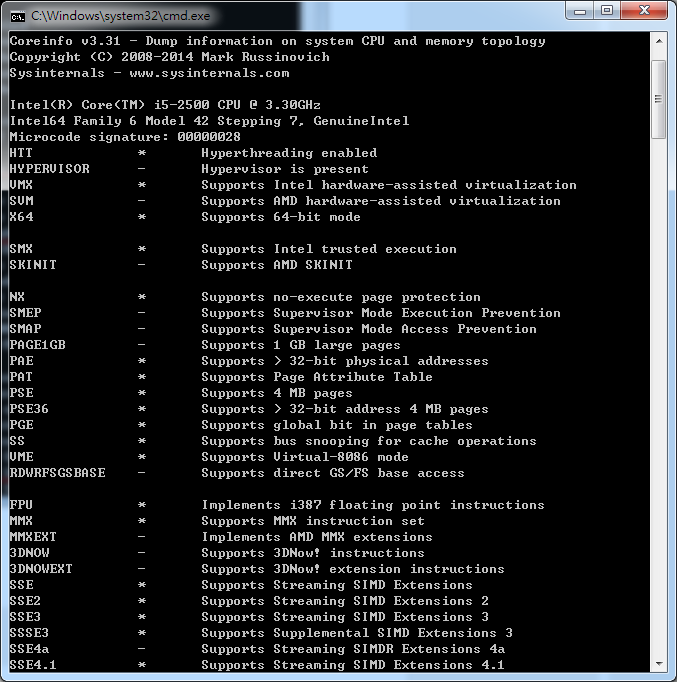Click 'Implements i387 floating point instructions'
The height and width of the screenshot is (682, 677).
tap(373, 505)
